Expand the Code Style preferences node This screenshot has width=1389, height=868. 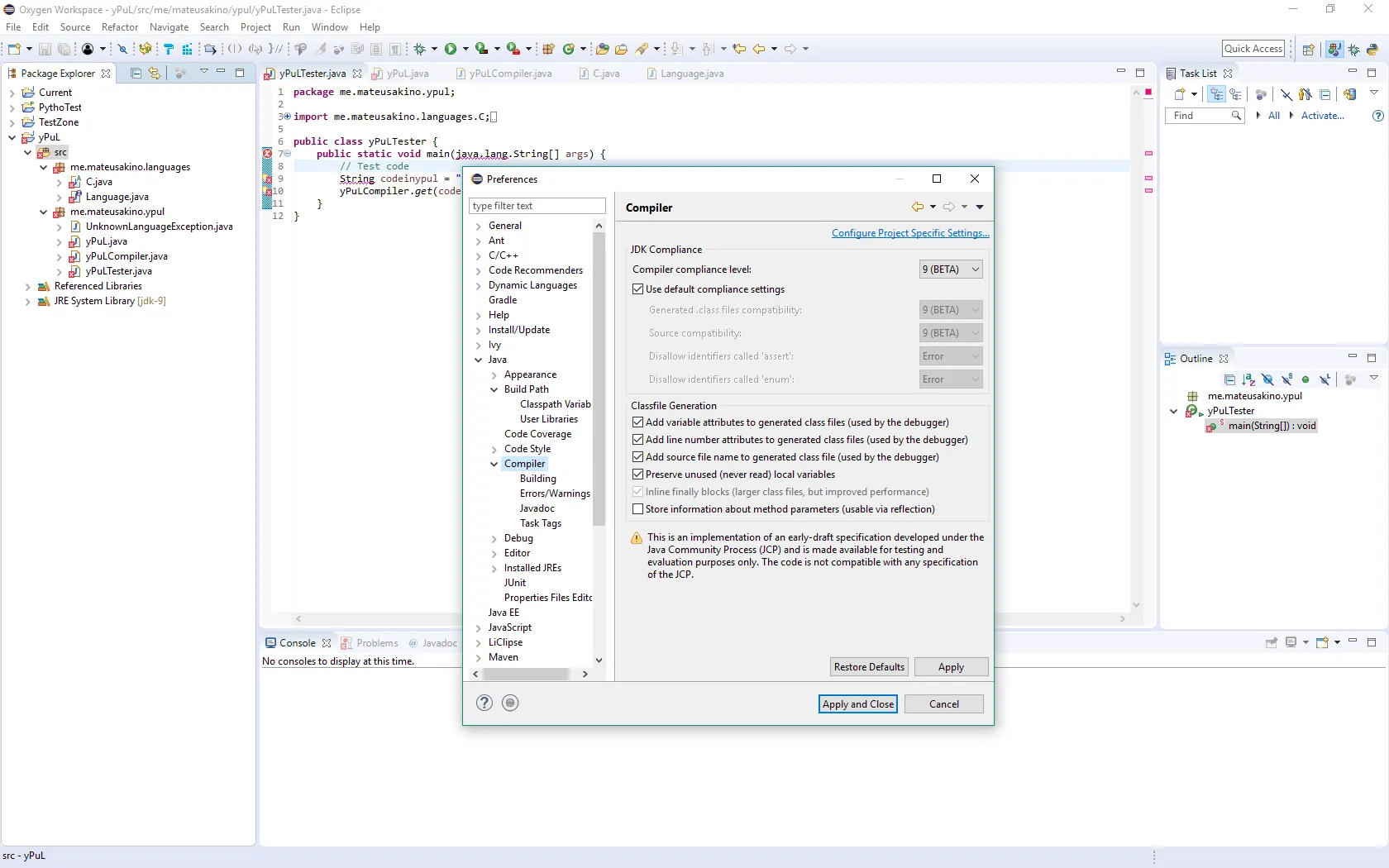point(494,449)
